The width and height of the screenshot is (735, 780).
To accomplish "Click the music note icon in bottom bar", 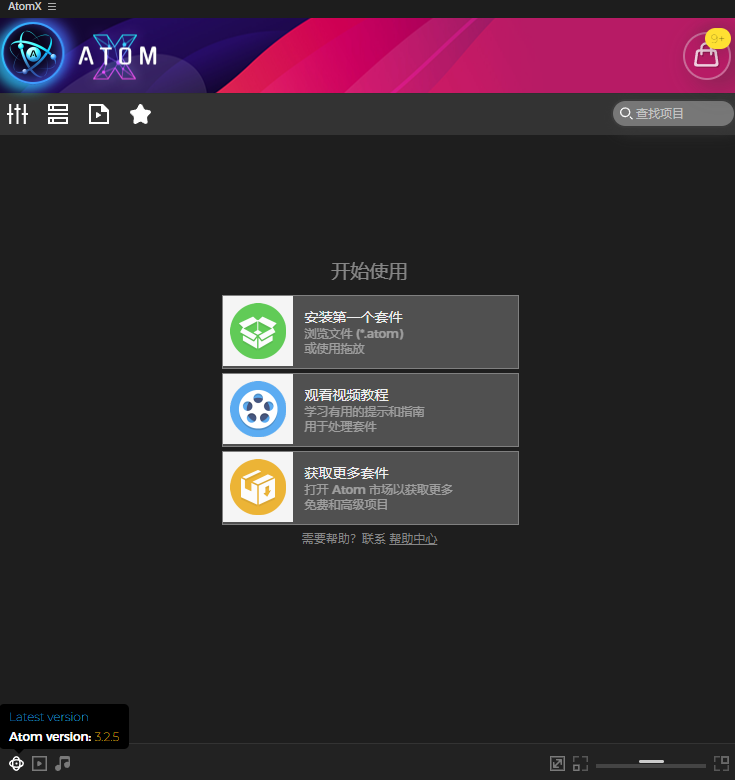I will tap(63, 763).
